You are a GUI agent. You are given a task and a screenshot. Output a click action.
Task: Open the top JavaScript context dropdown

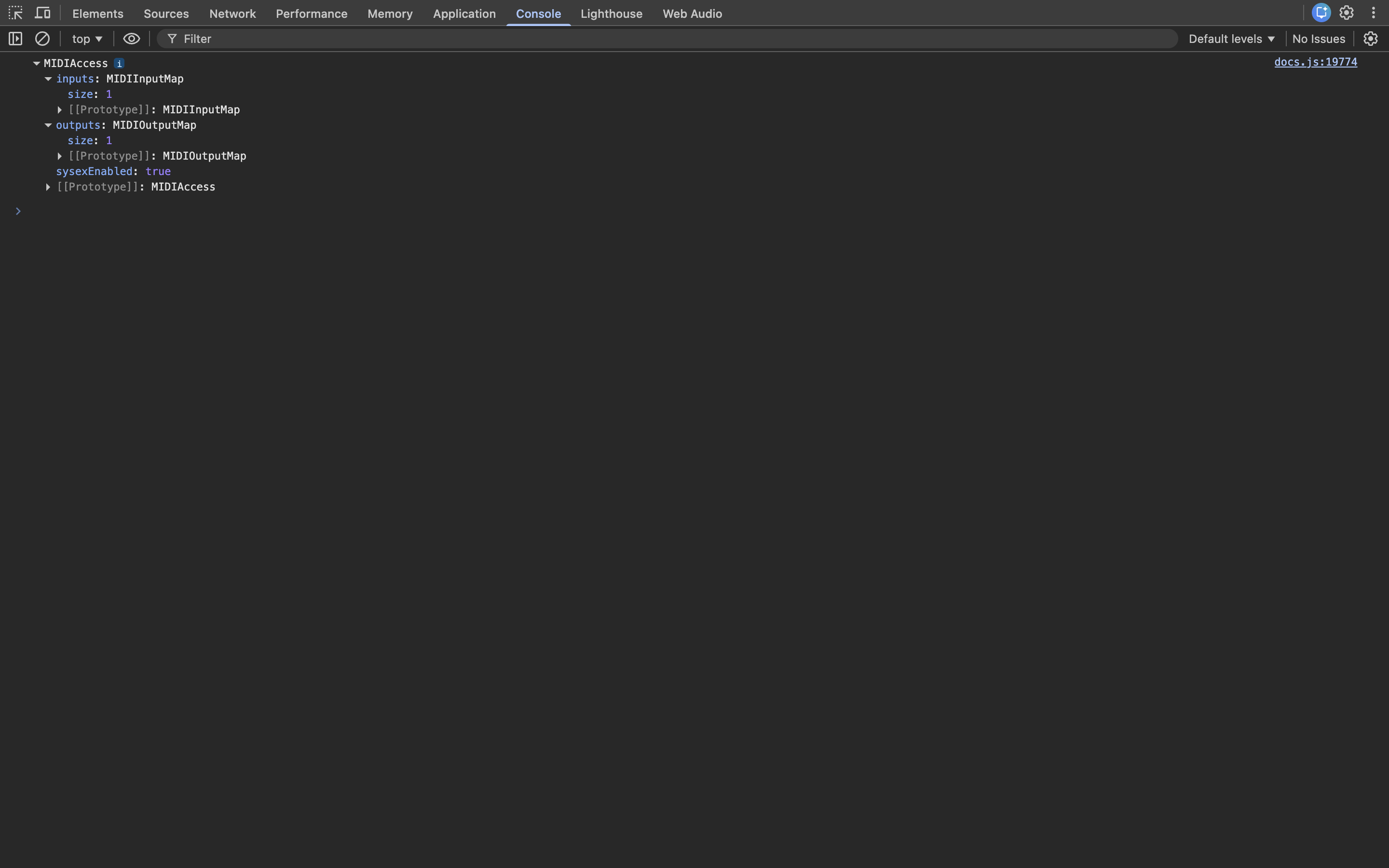pos(87,39)
